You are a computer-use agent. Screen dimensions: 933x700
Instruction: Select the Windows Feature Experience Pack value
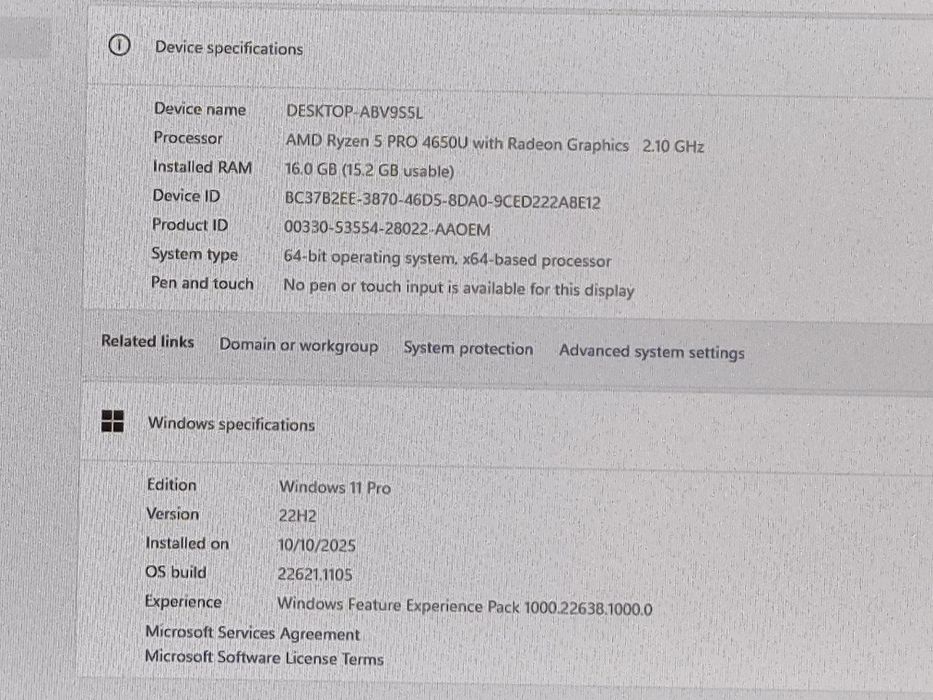[x=465, y=606]
